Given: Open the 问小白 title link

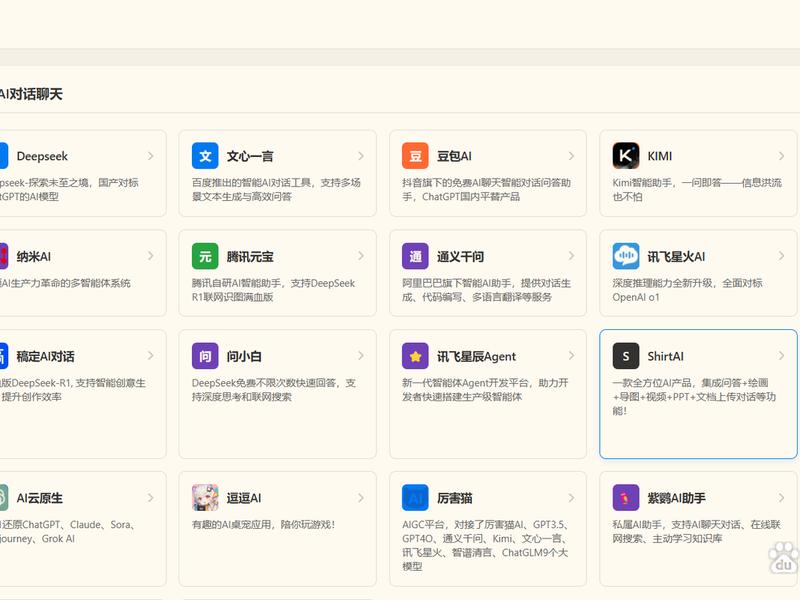Looking at the screenshot, I should point(244,357).
